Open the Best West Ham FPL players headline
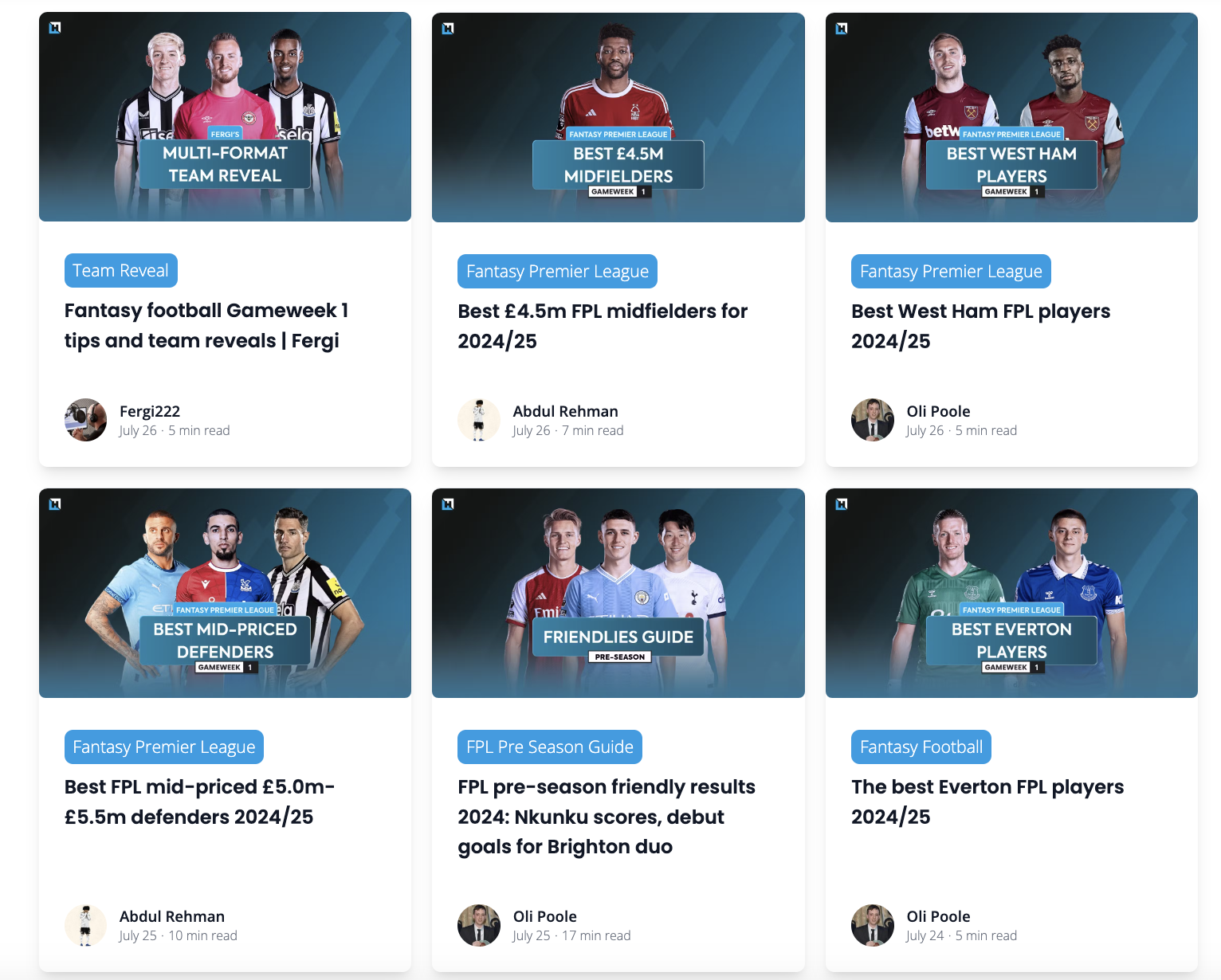Image resolution: width=1221 pixels, height=980 pixels. coord(980,326)
